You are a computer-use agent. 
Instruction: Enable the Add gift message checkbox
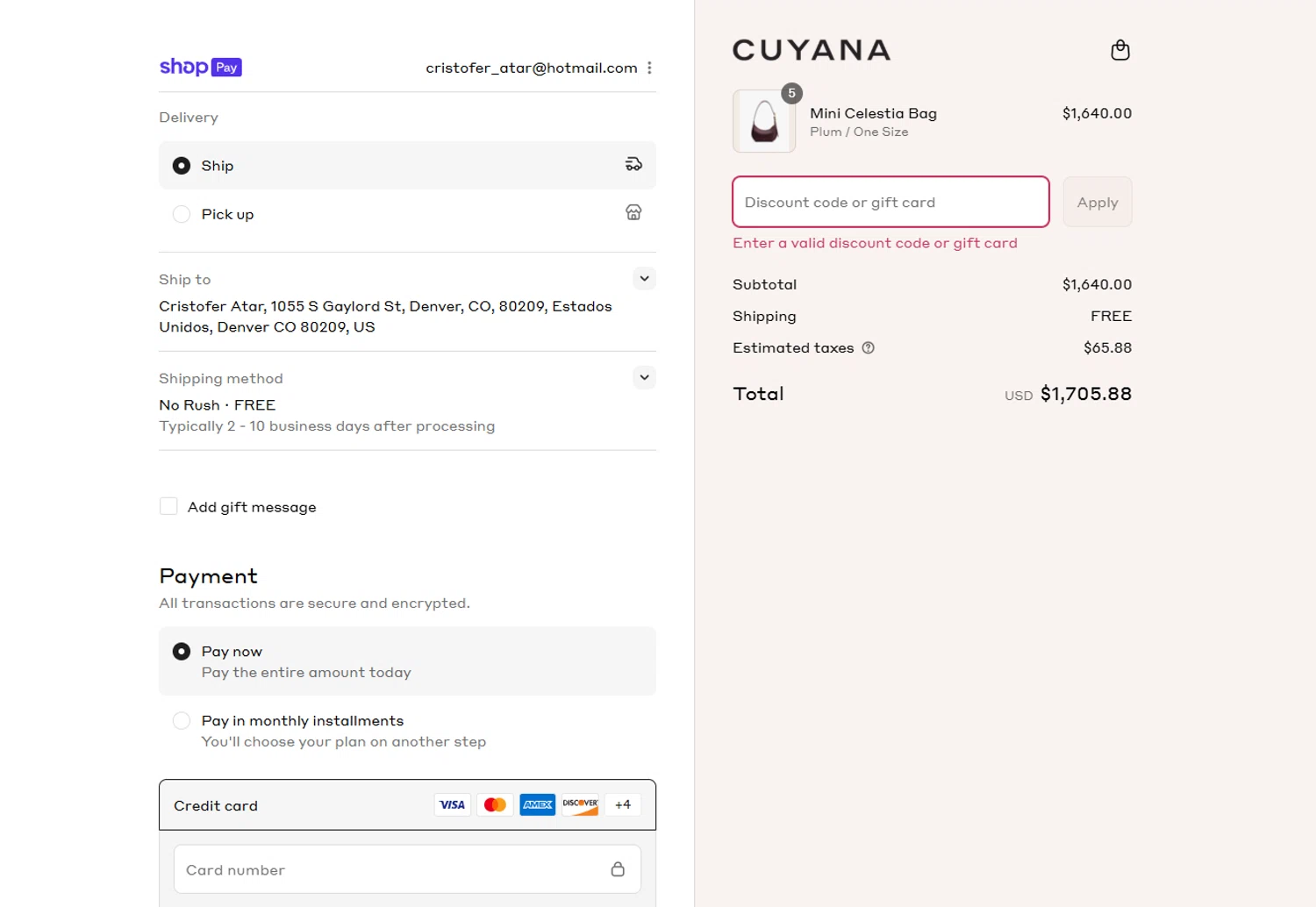coord(168,506)
